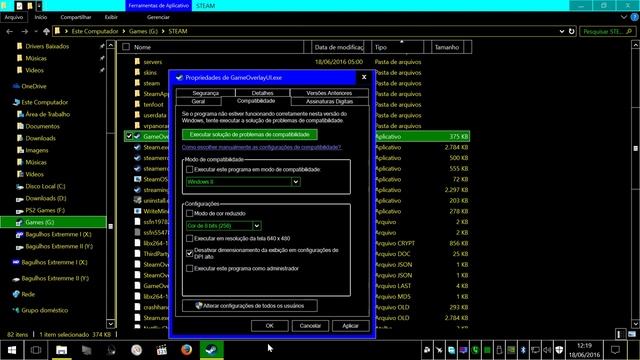Launch Firefox from the taskbar
This screenshot has width=640, height=360.
[x=187, y=350]
